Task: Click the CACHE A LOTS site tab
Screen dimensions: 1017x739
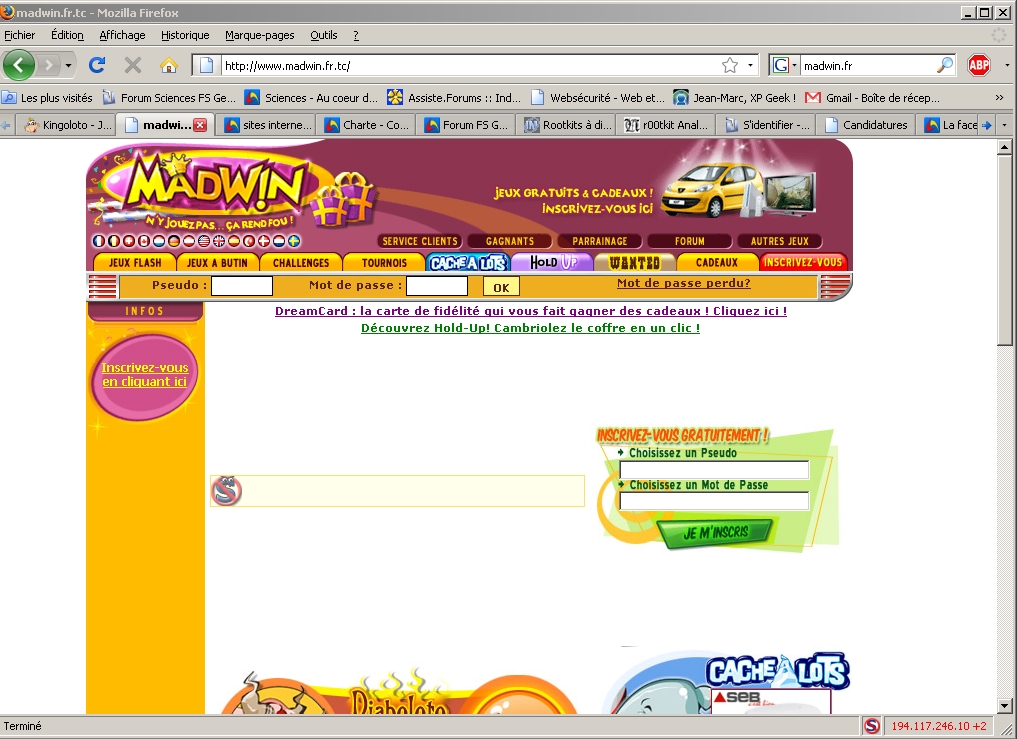Action: [x=468, y=262]
